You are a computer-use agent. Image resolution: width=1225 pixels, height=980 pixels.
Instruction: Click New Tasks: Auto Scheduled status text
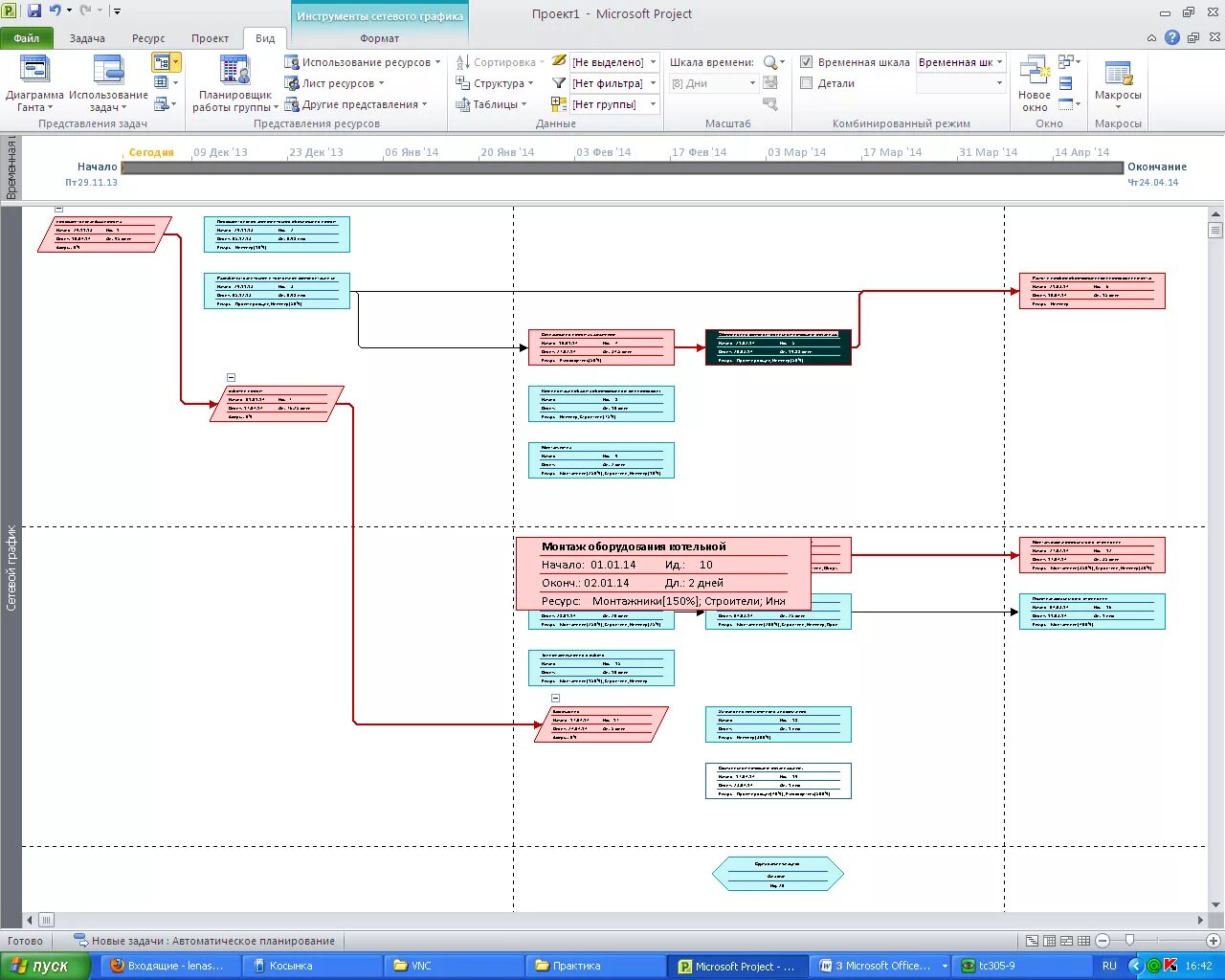203,941
